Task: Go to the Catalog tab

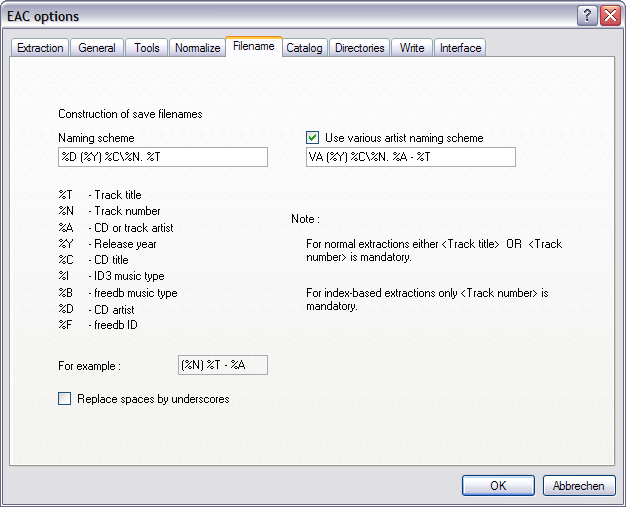Action: click(x=304, y=48)
